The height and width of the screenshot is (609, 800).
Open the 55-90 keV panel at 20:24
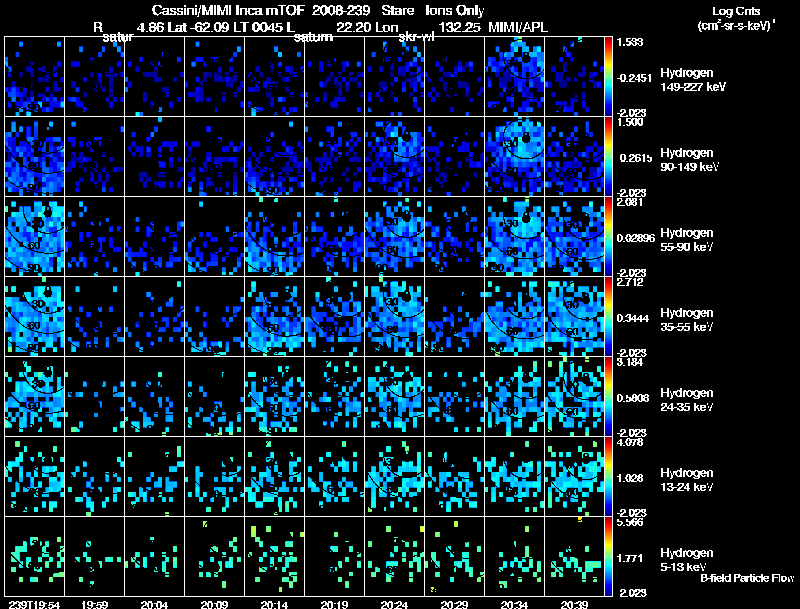coord(394,237)
